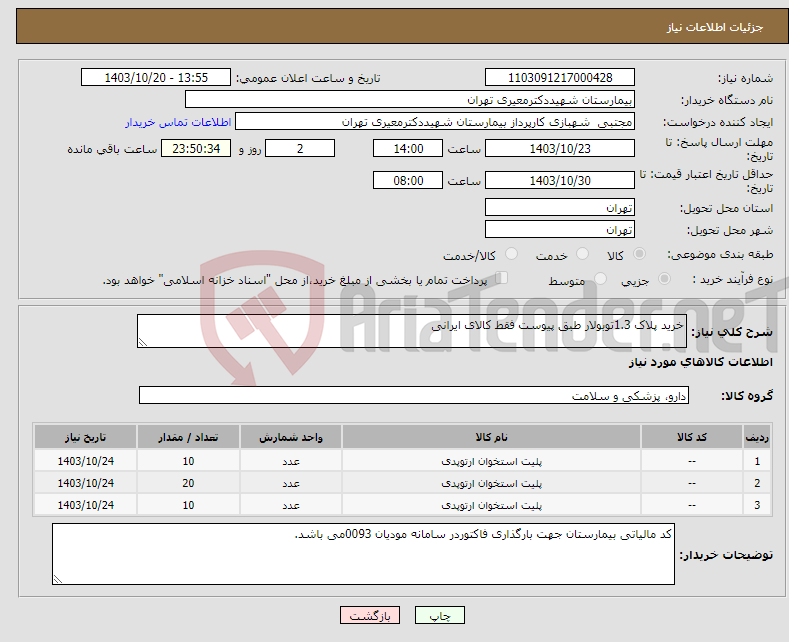789x642 pixels.
Task: Select the متوسط purchase type radio
Action: pos(600,279)
